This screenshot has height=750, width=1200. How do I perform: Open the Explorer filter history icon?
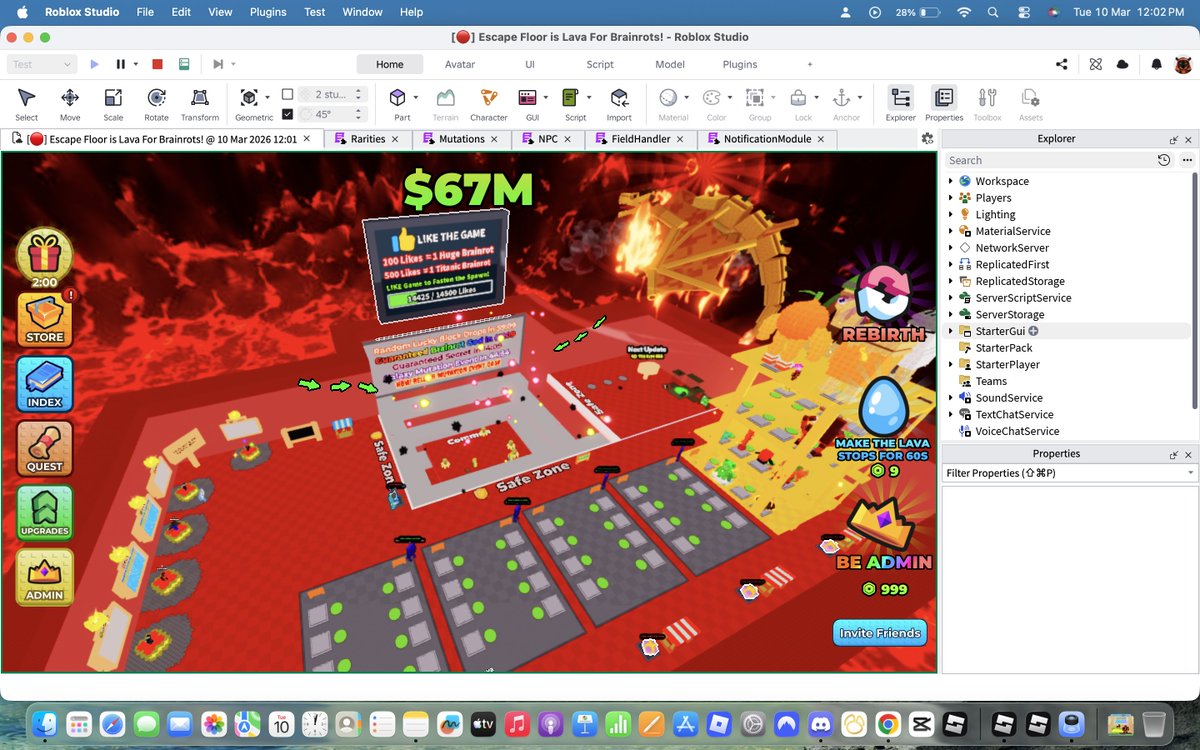pyautogui.click(x=1164, y=160)
